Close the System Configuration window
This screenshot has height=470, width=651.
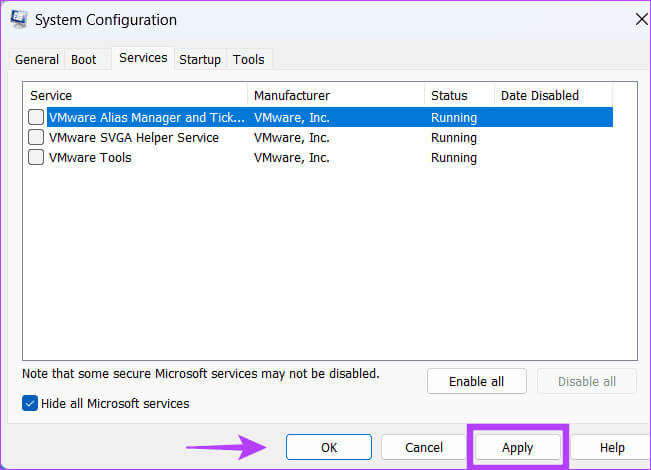tap(642, 19)
